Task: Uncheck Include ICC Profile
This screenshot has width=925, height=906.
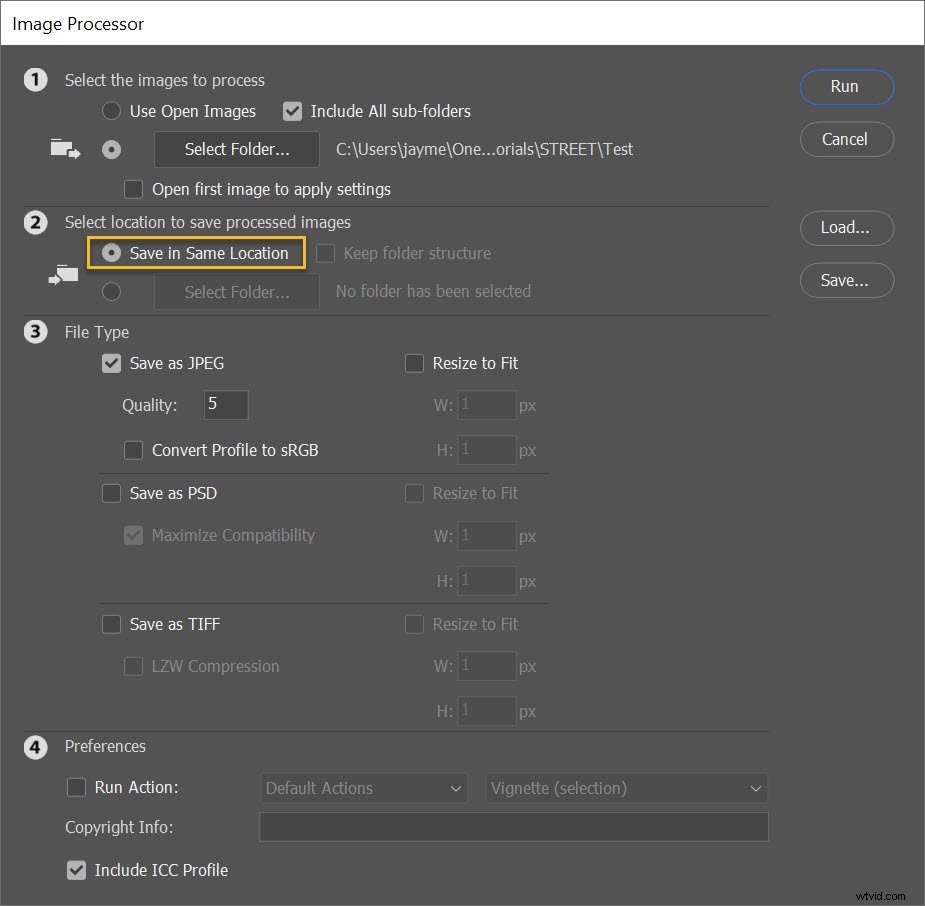Action: 77,870
